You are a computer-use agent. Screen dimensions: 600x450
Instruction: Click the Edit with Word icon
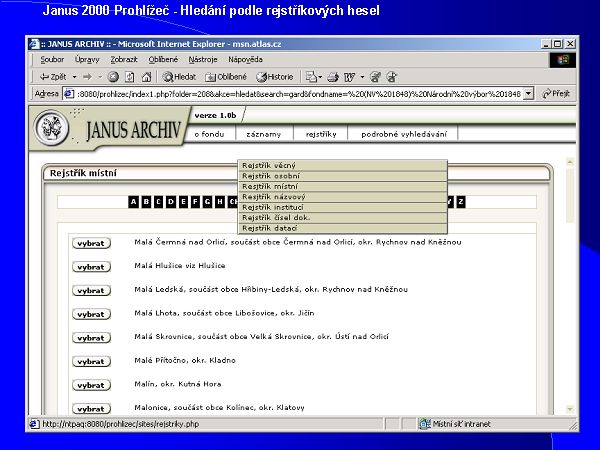tap(349, 77)
